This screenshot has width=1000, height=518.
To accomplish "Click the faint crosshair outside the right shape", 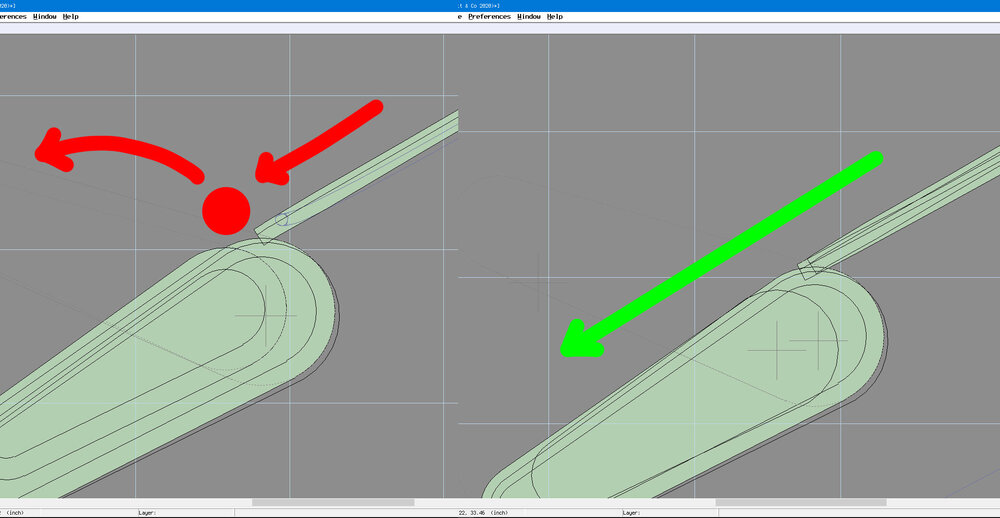I will (x=540, y=281).
